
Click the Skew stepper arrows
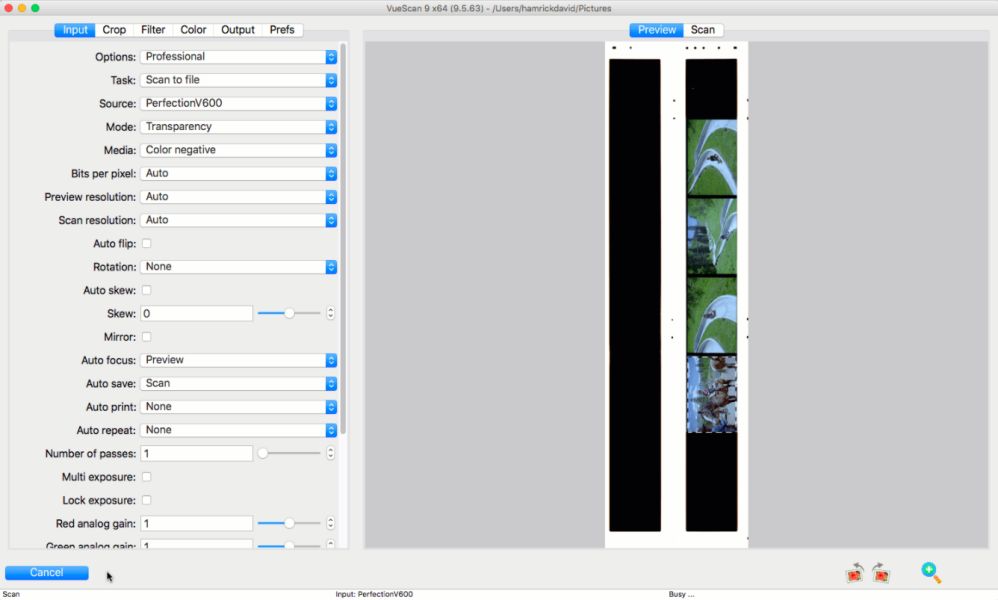pos(330,313)
